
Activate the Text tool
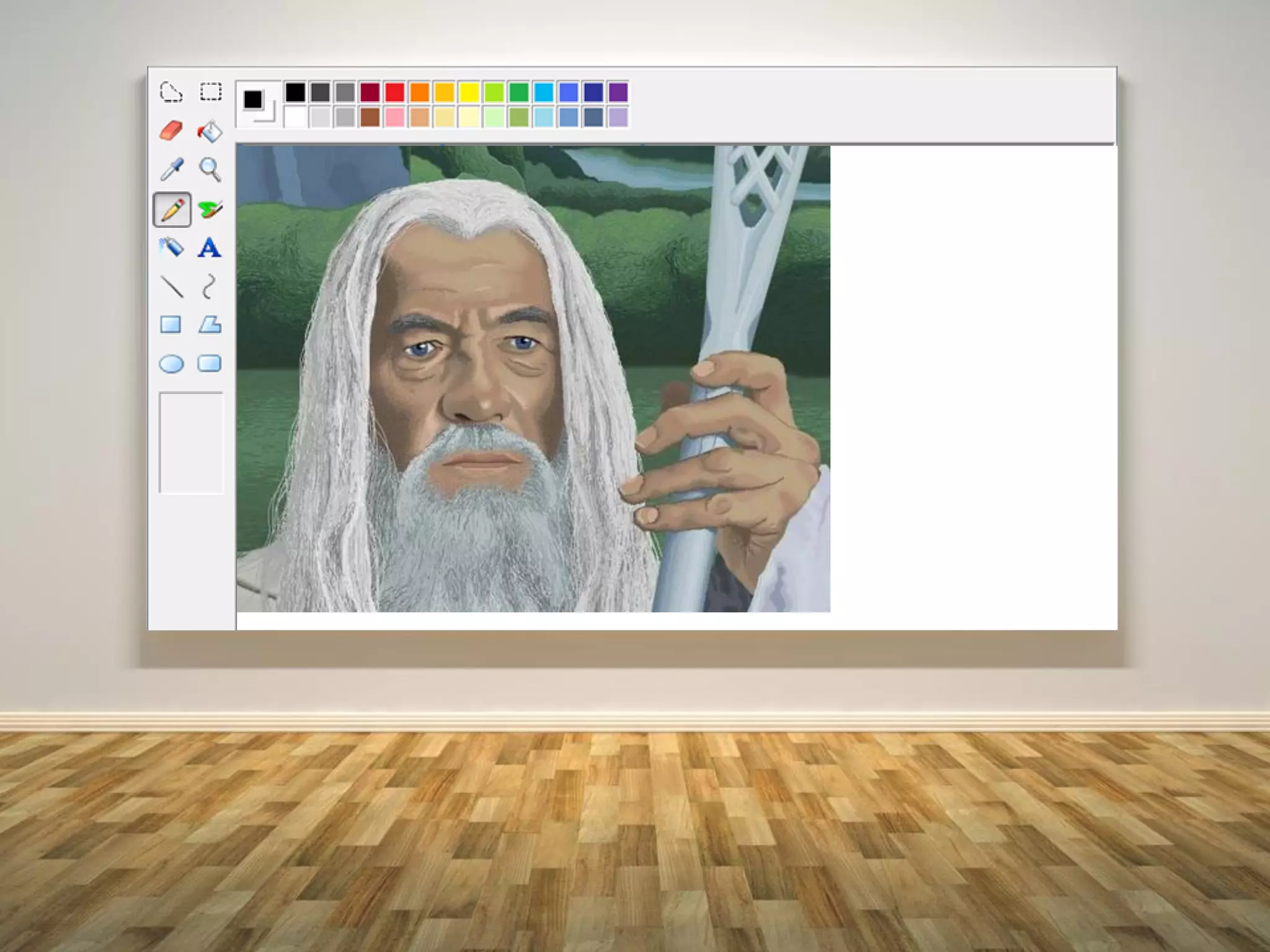coord(209,248)
